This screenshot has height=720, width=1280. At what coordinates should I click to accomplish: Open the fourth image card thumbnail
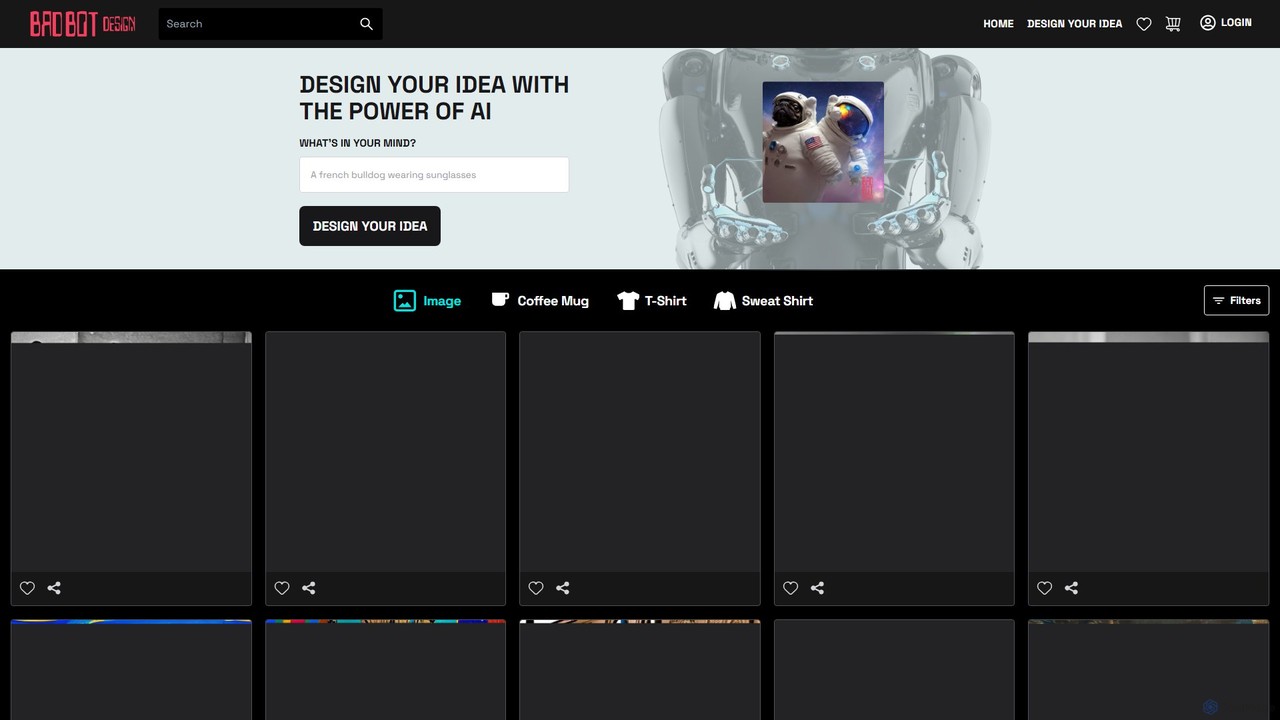[894, 452]
